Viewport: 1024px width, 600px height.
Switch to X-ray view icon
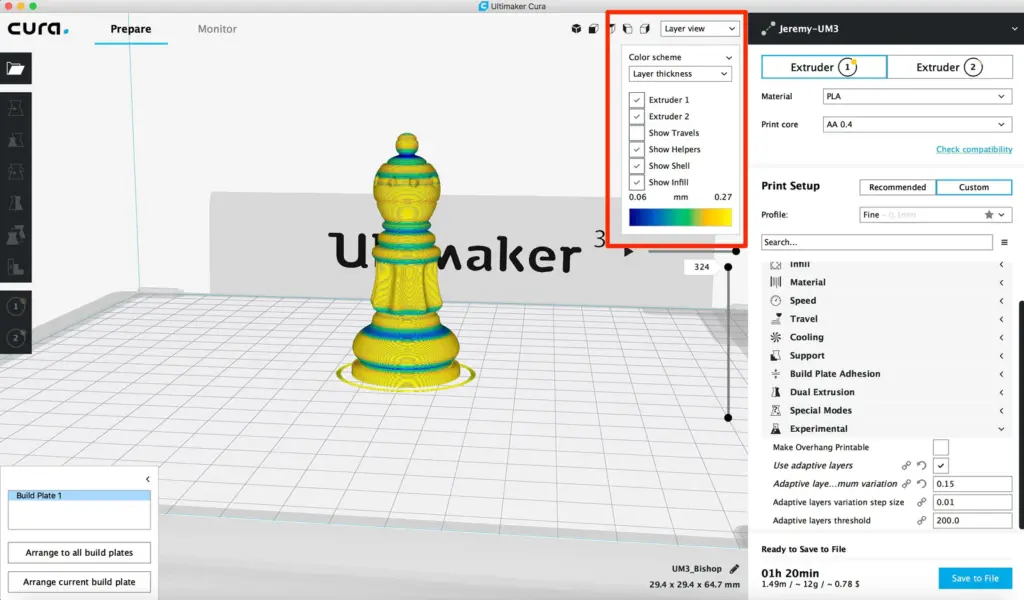click(594, 28)
